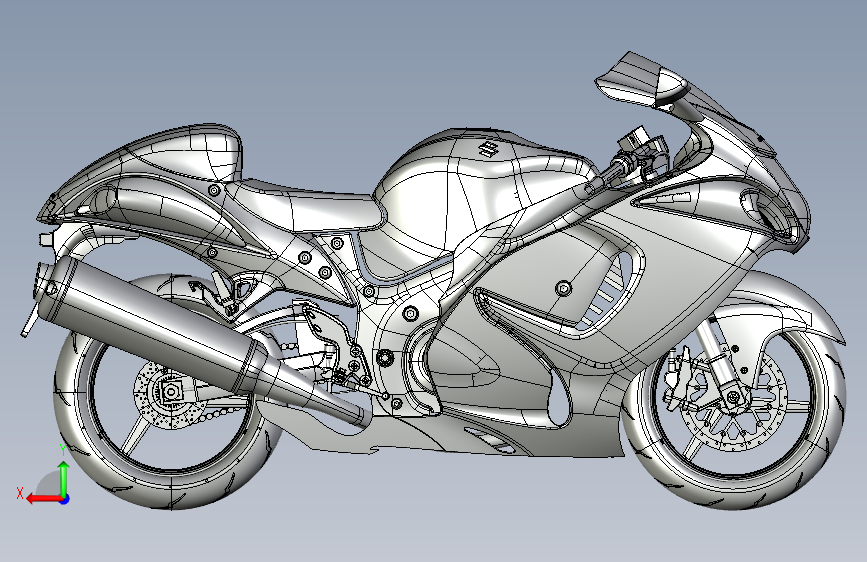The width and height of the screenshot is (867, 562).
Task: Click the red X axis arrow of the triad
Action: click(43, 499)
